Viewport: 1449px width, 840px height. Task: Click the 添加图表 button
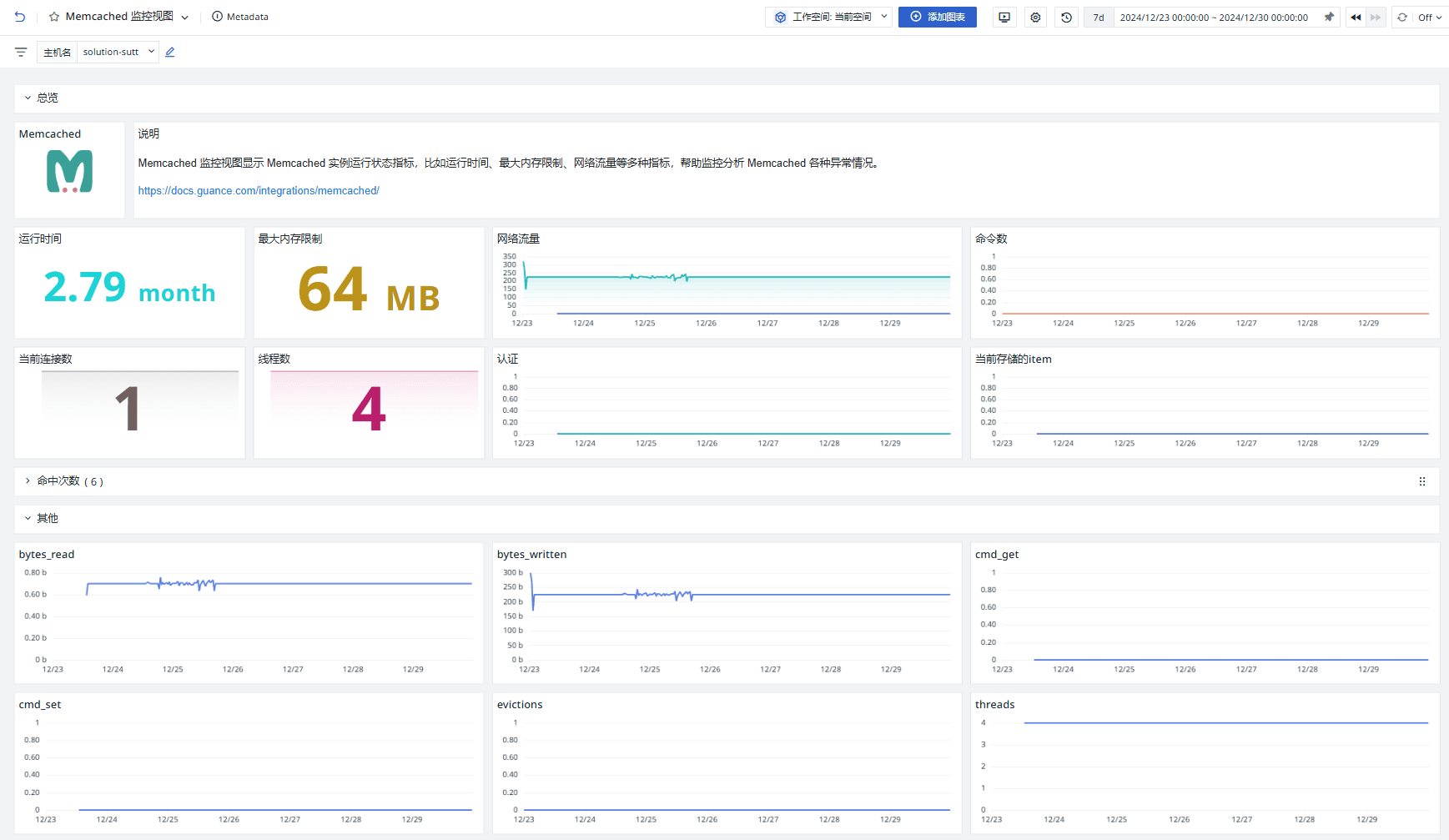(x=938, y=17)
